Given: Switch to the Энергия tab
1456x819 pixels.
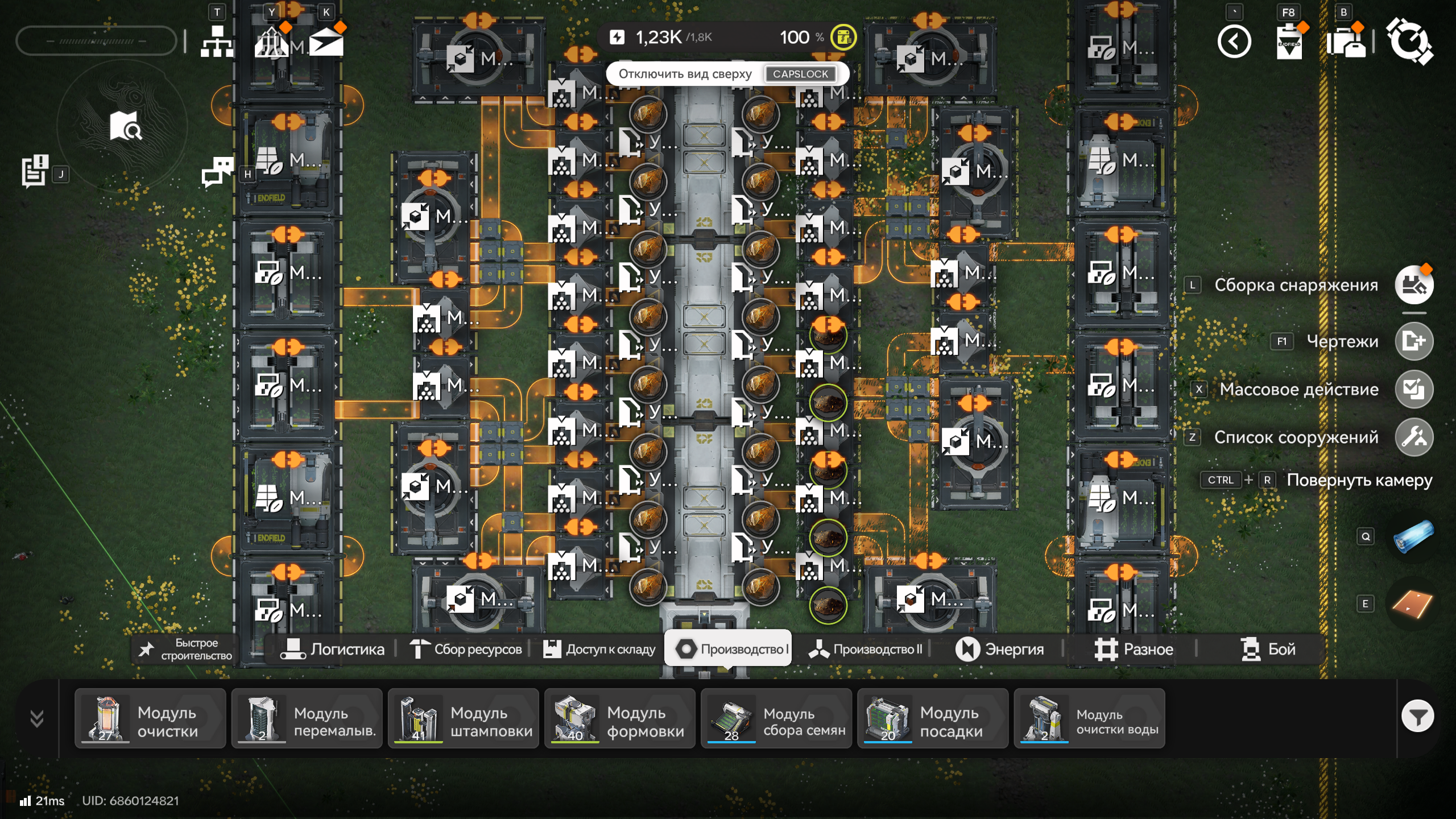Looking at the screenshot, I should pos(999,649).
